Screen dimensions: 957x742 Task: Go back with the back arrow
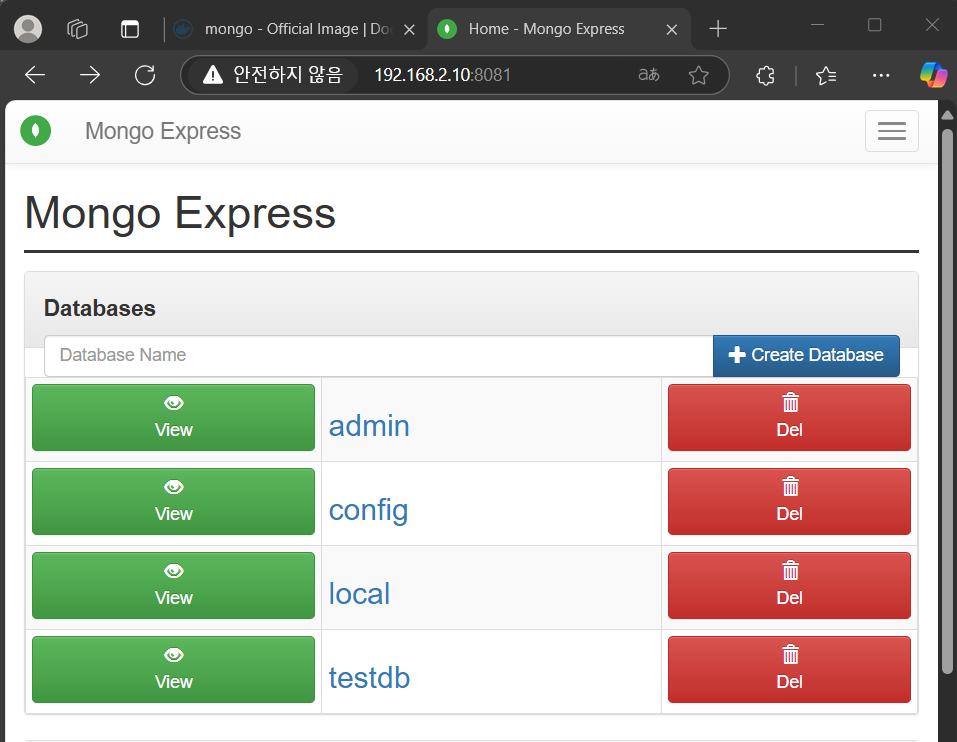coord(35,75)
